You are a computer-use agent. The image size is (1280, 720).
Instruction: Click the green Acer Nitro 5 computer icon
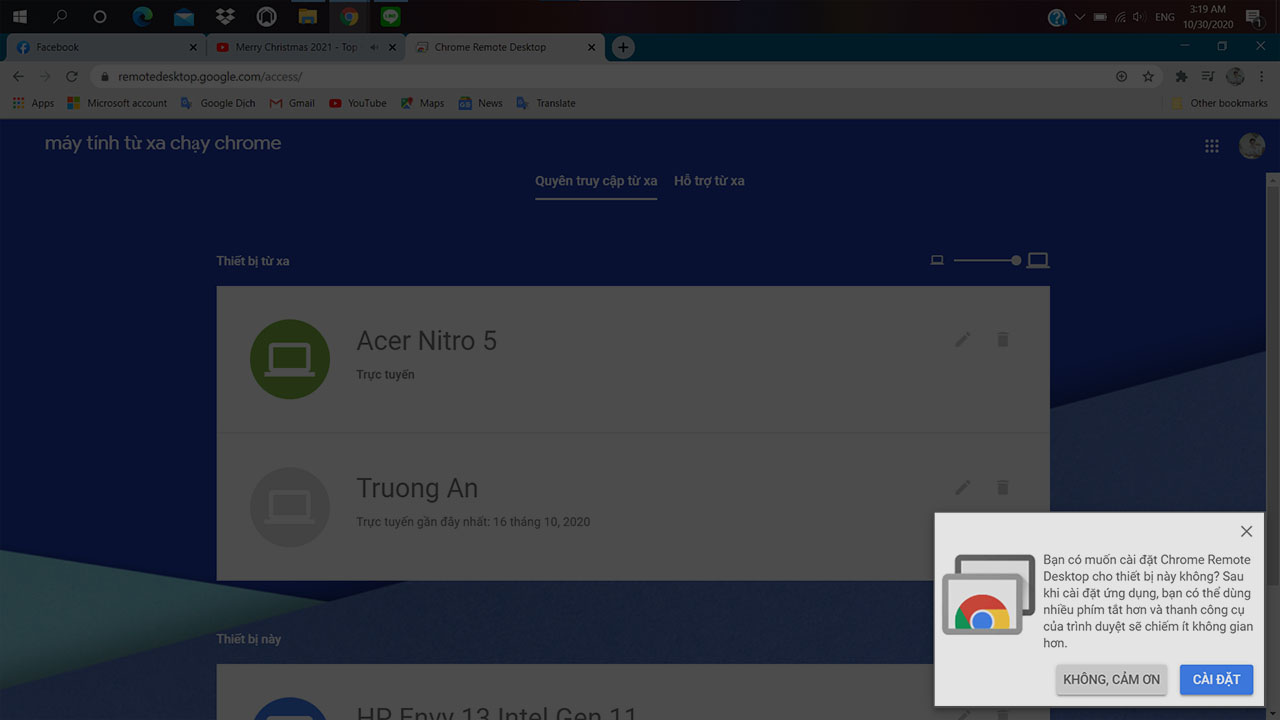[290, 359]
